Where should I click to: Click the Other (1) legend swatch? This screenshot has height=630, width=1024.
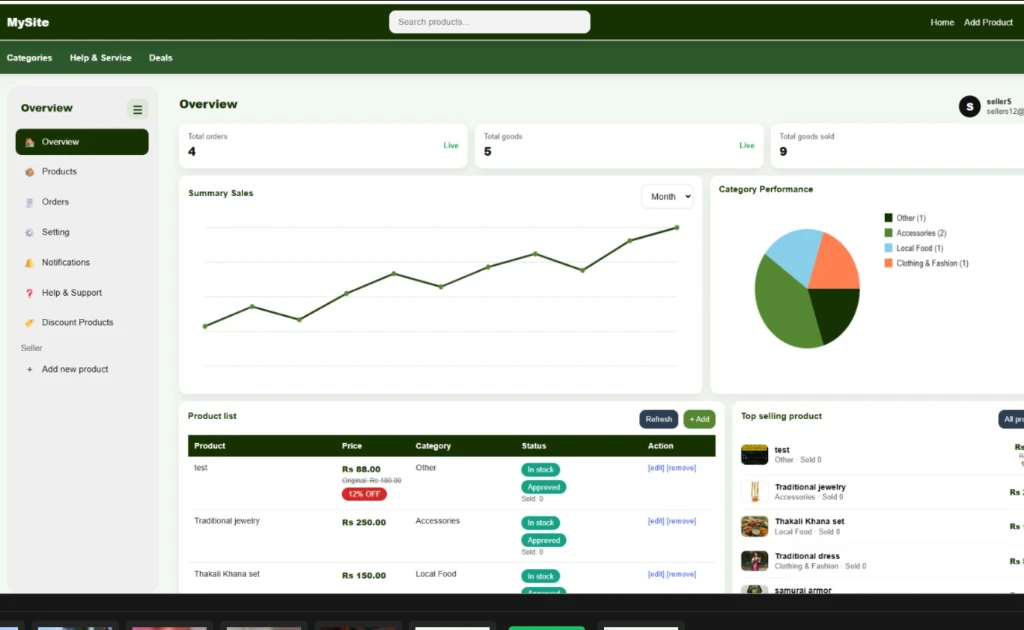tap(888, 218)
